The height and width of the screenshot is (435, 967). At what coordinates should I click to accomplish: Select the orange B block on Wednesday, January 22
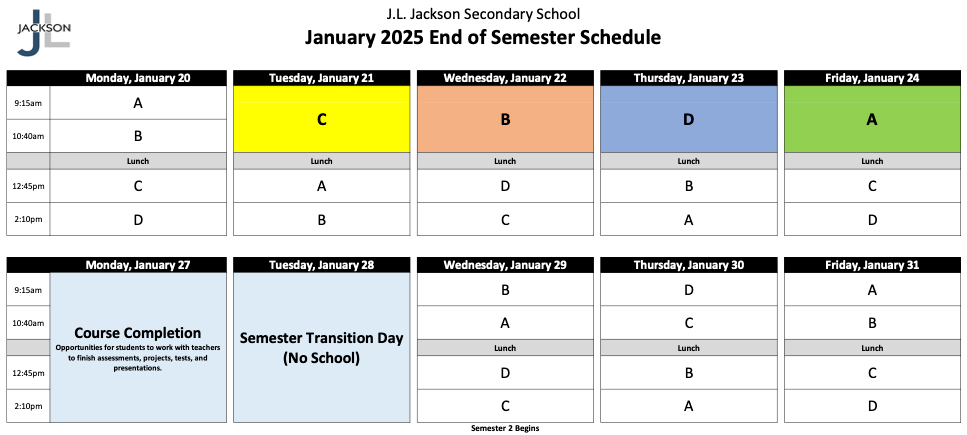(x=505, y=119)
